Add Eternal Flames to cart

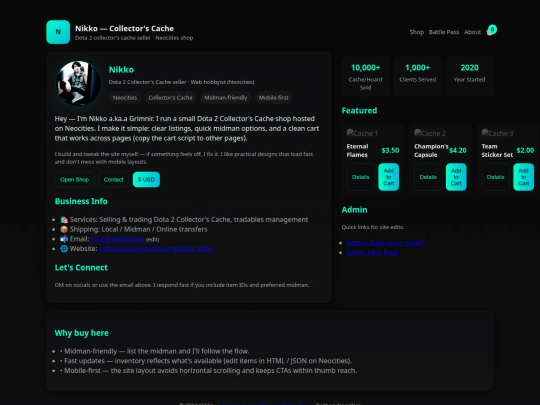click(x=389, y=177)
